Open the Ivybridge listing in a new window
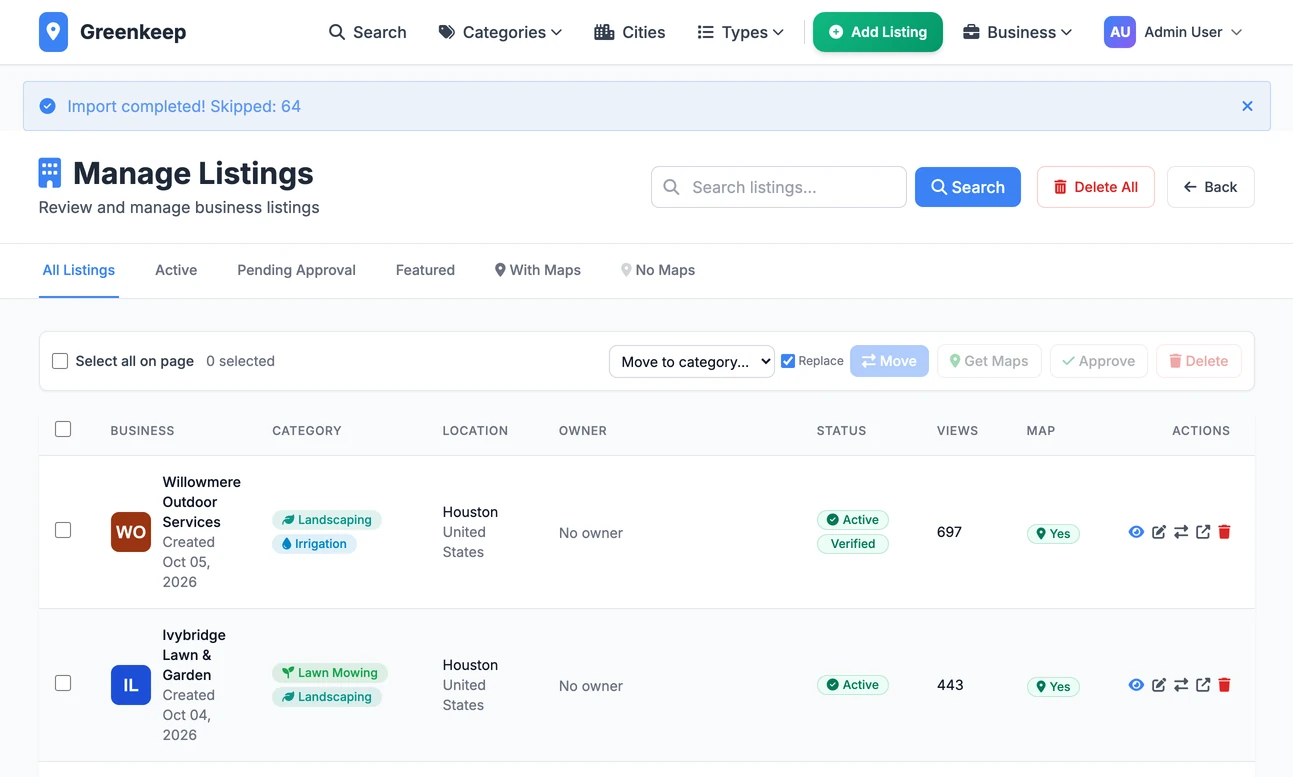This screenshot has width=1293, height=777. (x=1203, y=685)
